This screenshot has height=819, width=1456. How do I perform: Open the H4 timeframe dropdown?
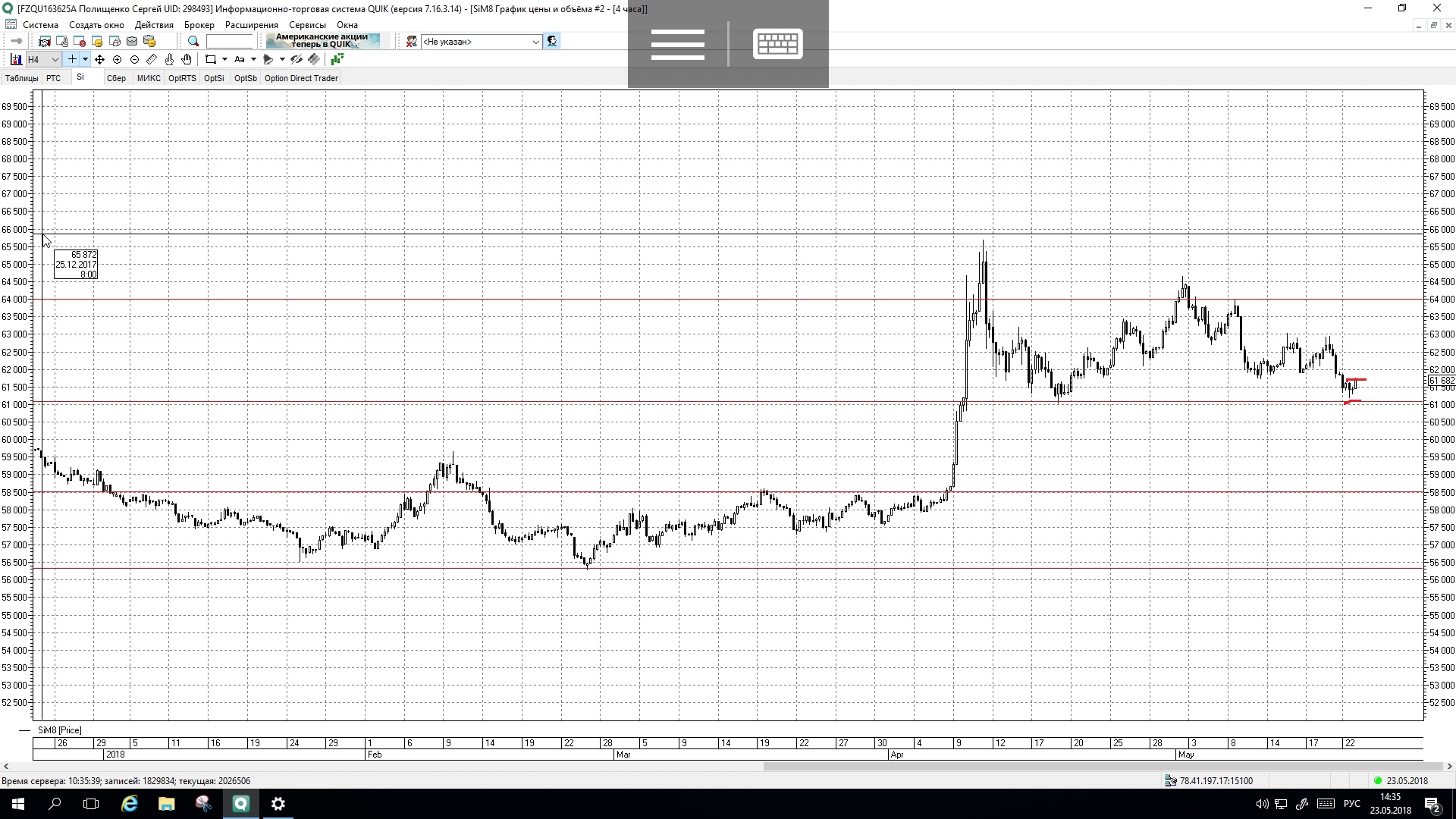click(55, 59)
